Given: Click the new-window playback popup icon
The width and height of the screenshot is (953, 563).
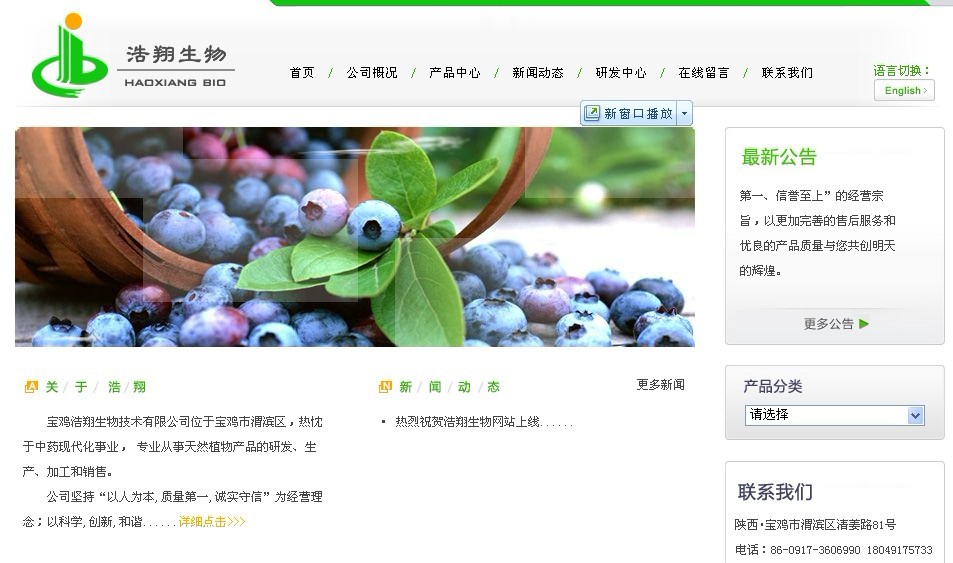Looking at the screenshot, I should (591, 113).
